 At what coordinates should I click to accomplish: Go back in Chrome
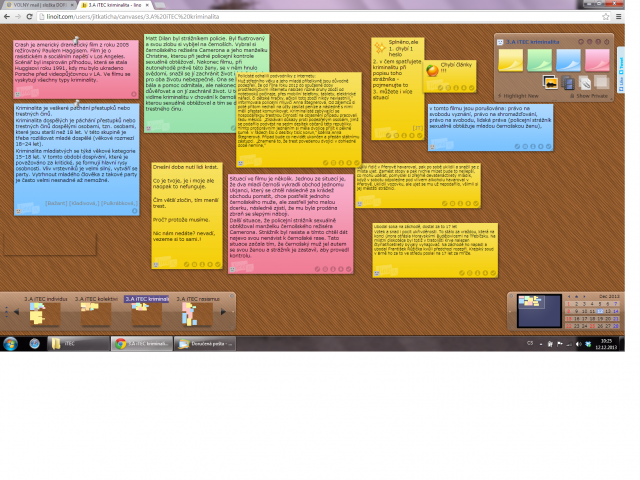tap(7, 17)
